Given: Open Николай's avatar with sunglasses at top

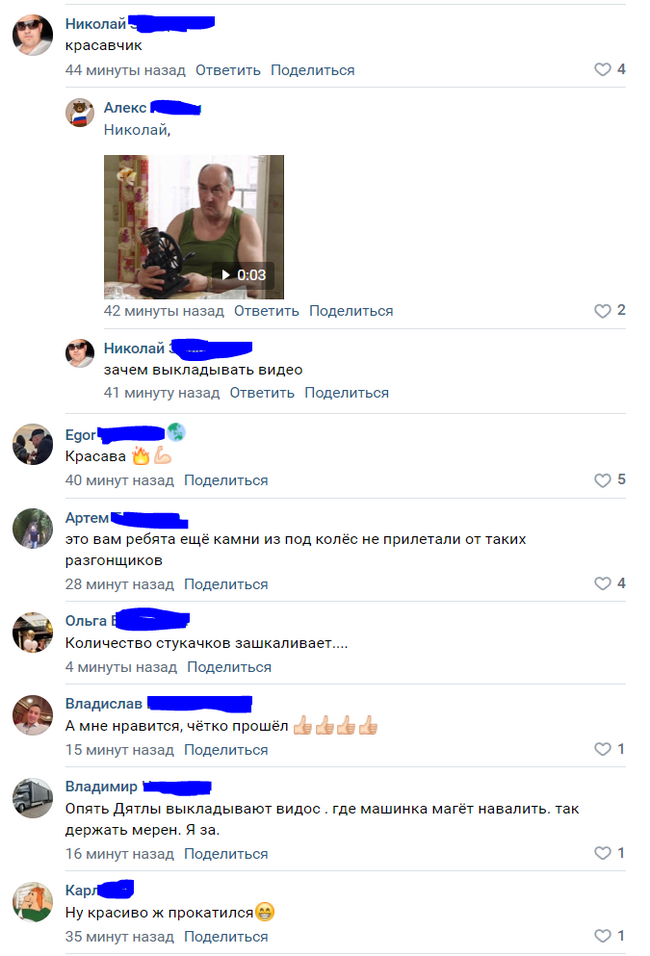Looking at the screenshot, I should click(33, 35).
